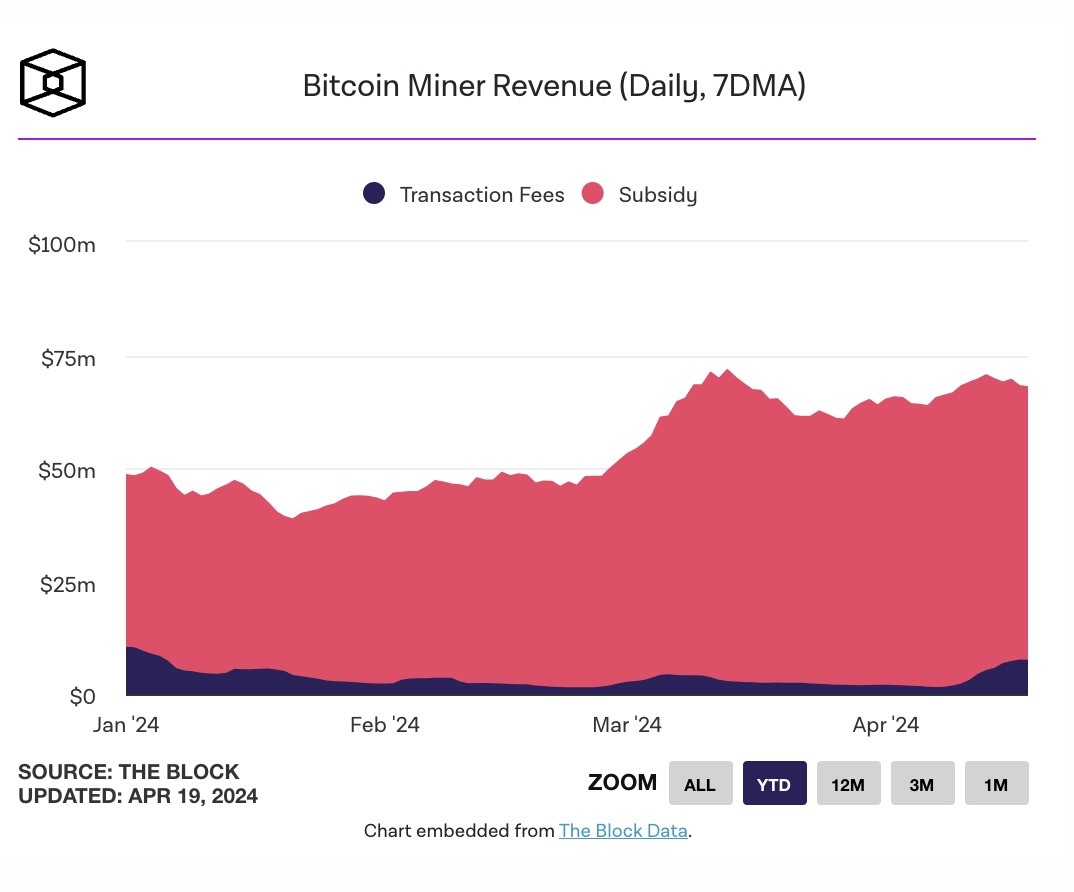Click The Block cube logo
The width and height of the screenshot is (1074, 892).
point(53,83)
